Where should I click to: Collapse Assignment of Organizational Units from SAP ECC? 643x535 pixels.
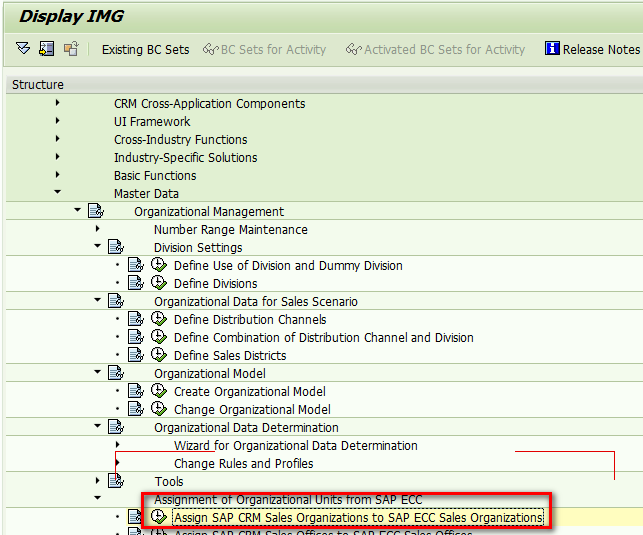98,498
